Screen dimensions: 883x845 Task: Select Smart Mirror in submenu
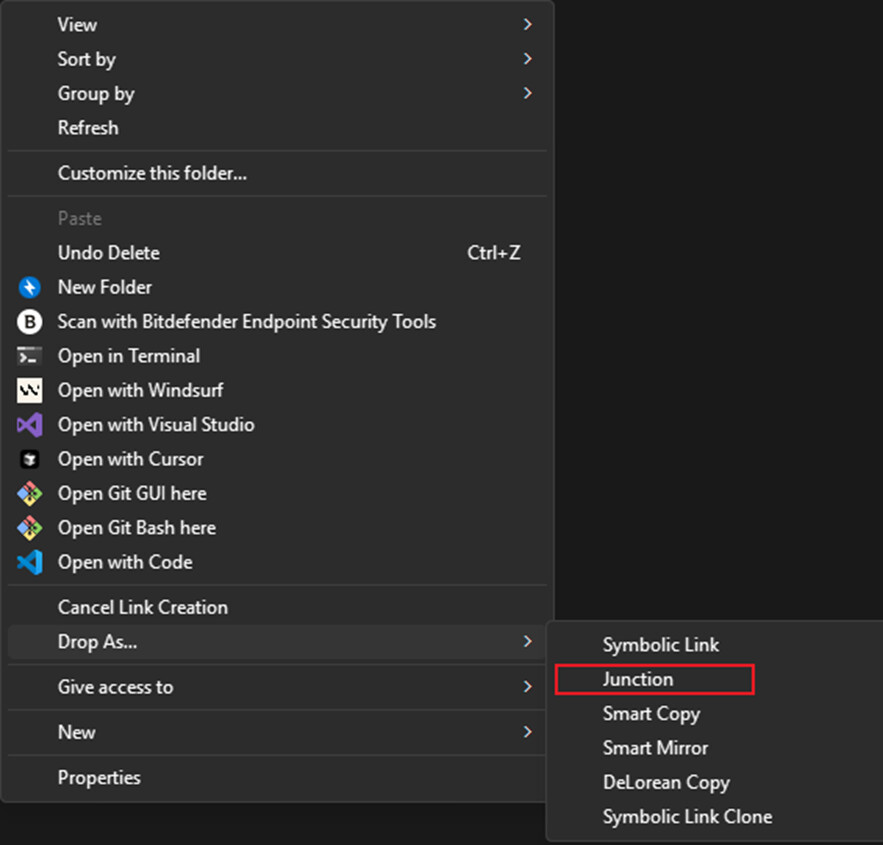coord(716,748)
